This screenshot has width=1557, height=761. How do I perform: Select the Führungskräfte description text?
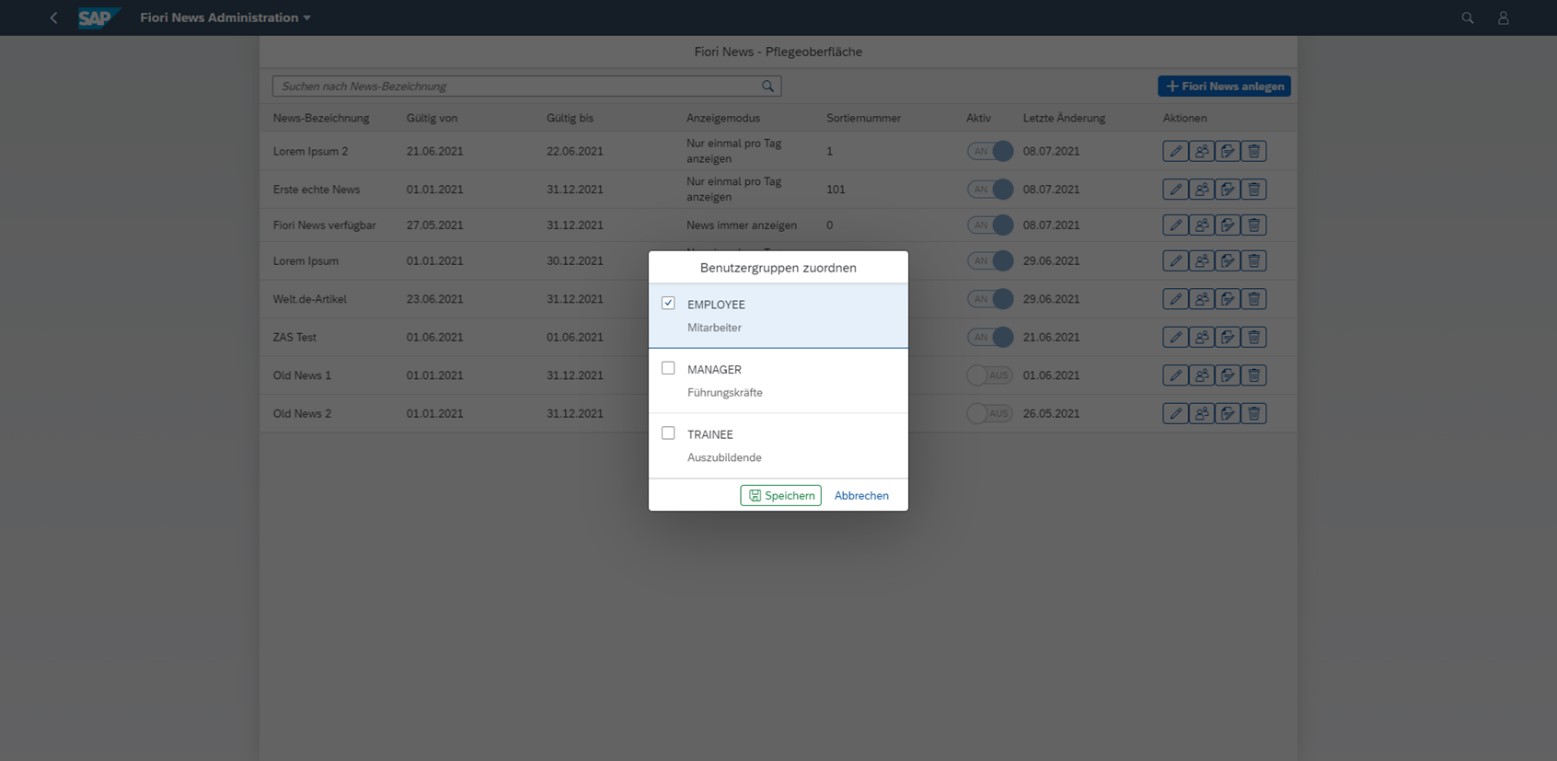(725, 393)
